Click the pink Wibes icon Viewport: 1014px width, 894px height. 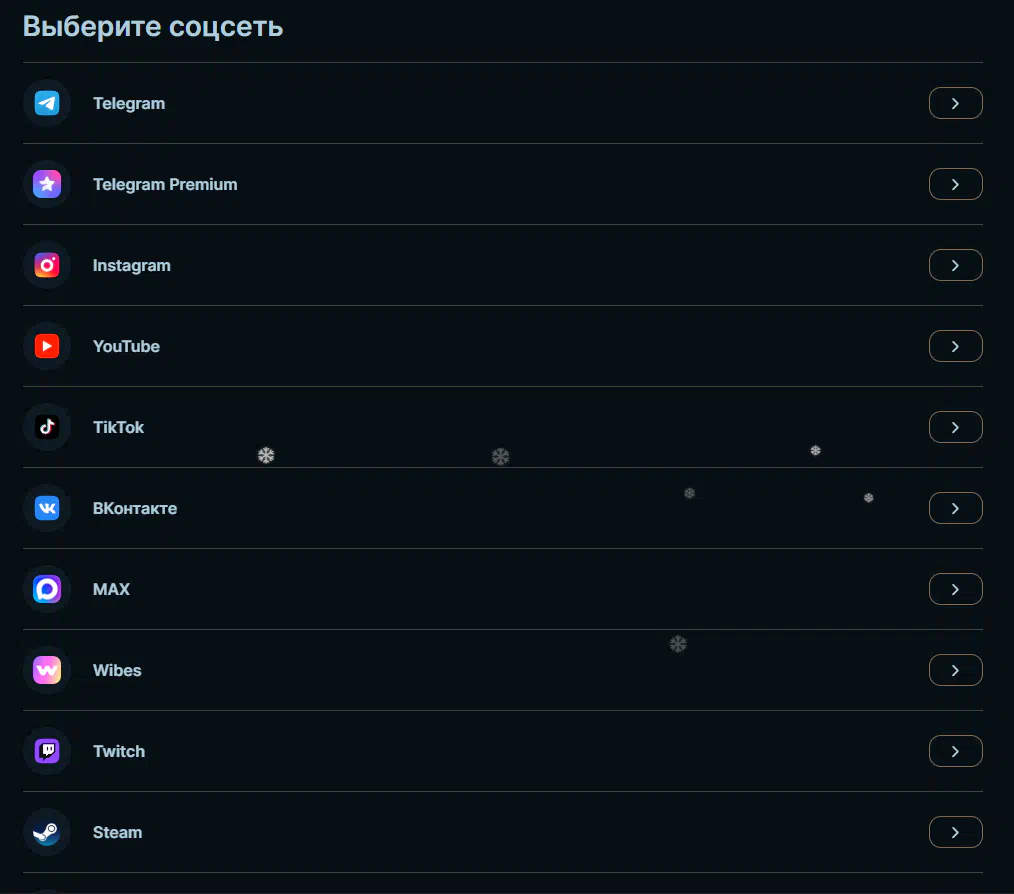pos(47,670)
